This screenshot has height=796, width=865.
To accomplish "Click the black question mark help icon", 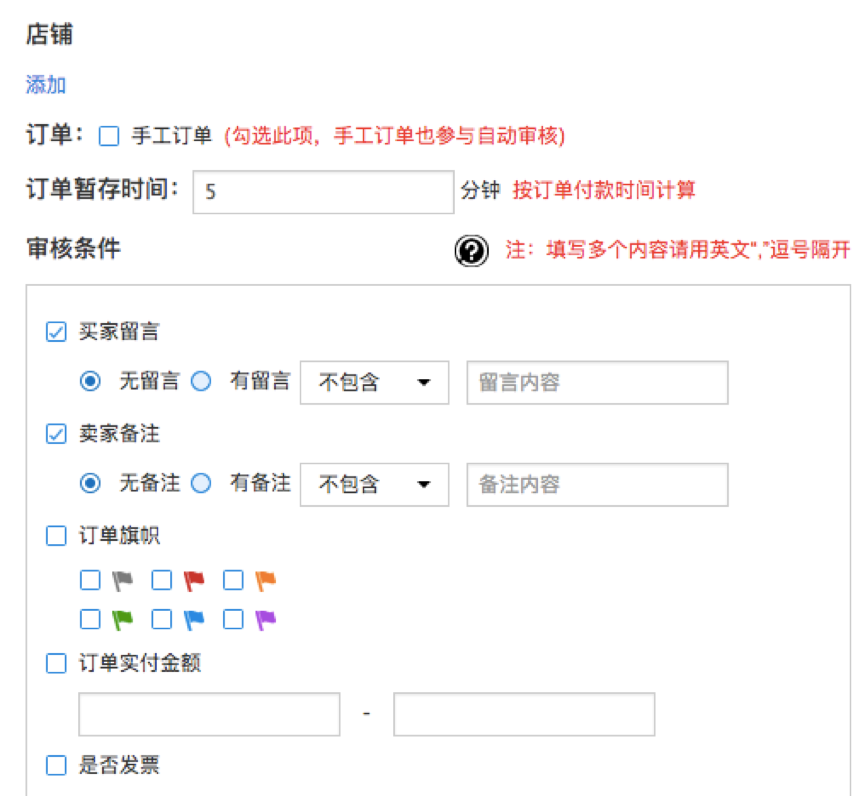I will [x=471, y=250].
